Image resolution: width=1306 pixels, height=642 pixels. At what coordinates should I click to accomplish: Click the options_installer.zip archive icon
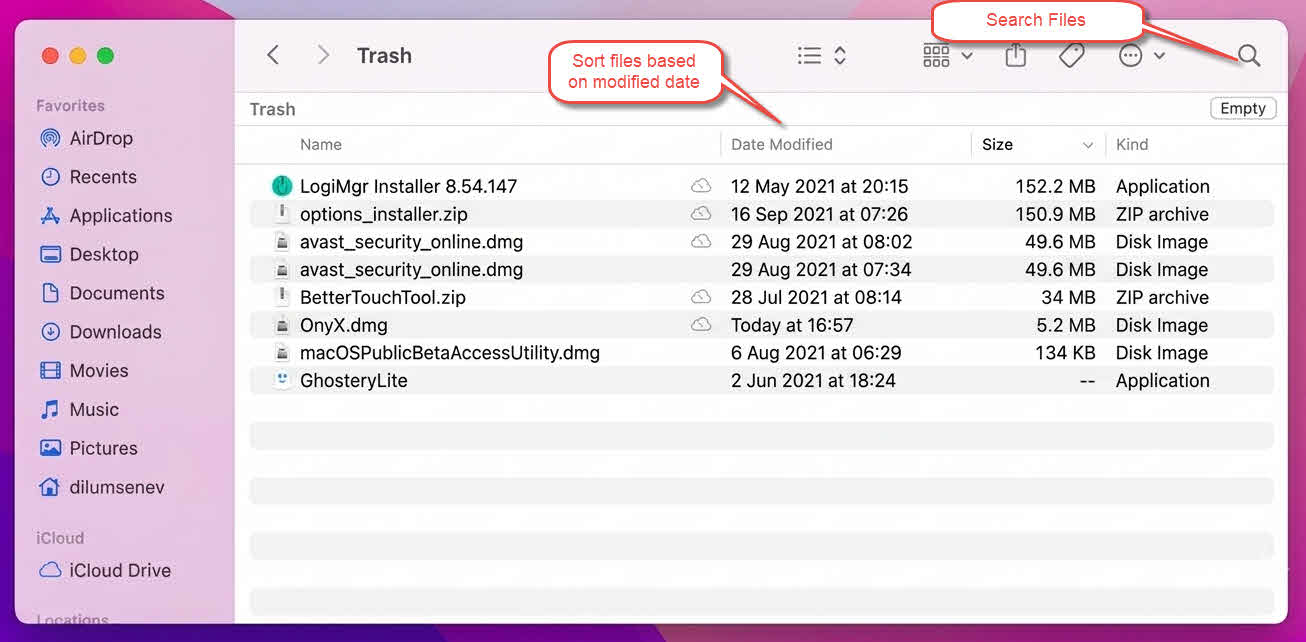pyautogui.click(x=282, y=214)
